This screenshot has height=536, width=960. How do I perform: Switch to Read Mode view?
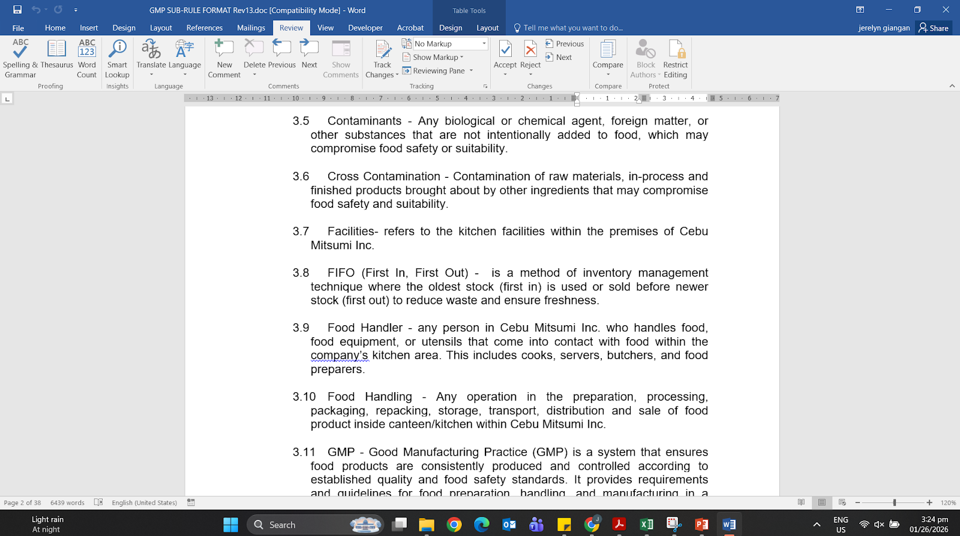coord(801,503)
